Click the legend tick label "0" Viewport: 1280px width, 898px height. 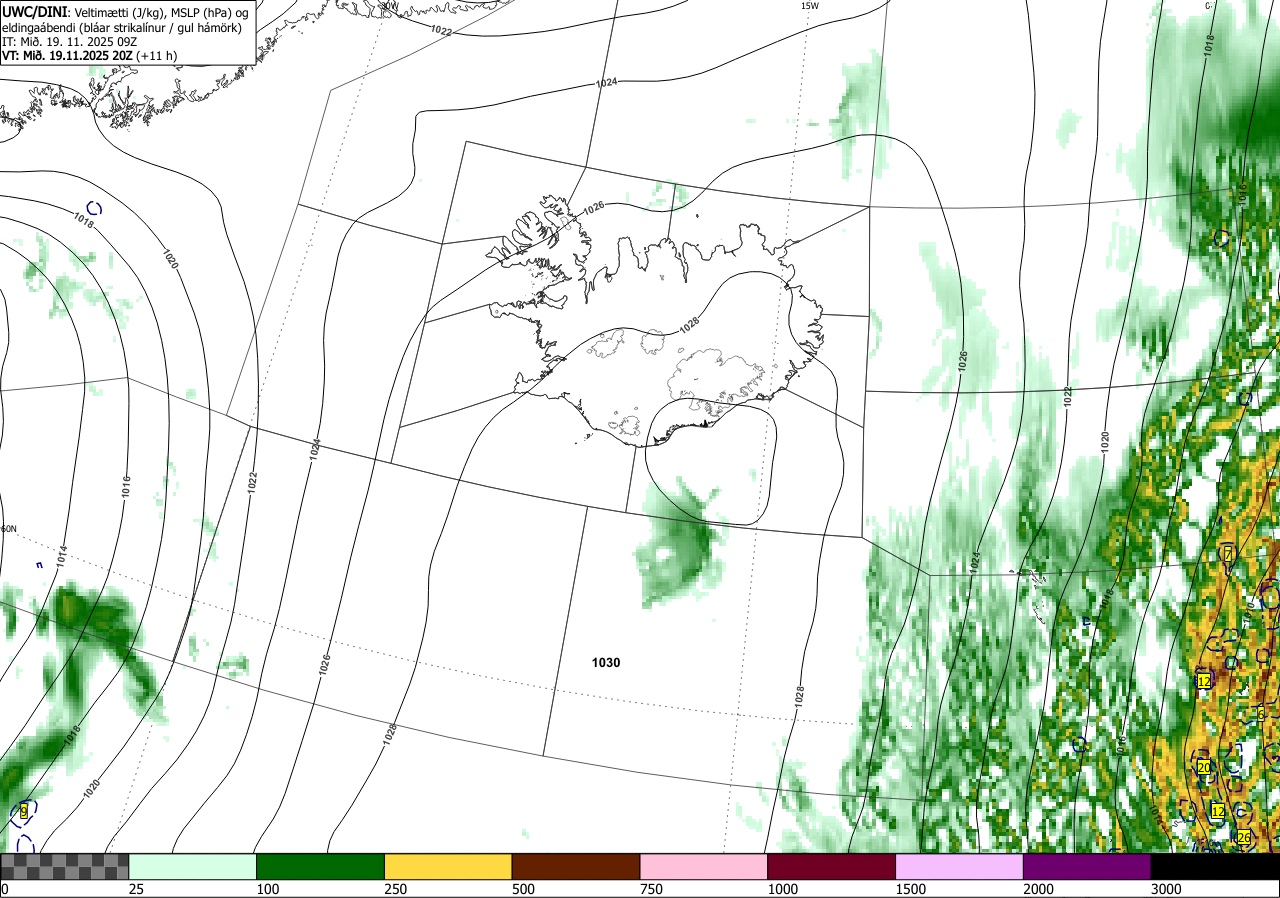click(4, 889)
